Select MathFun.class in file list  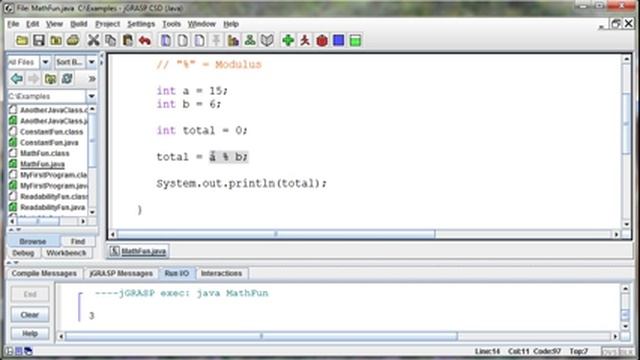[45, 153]
